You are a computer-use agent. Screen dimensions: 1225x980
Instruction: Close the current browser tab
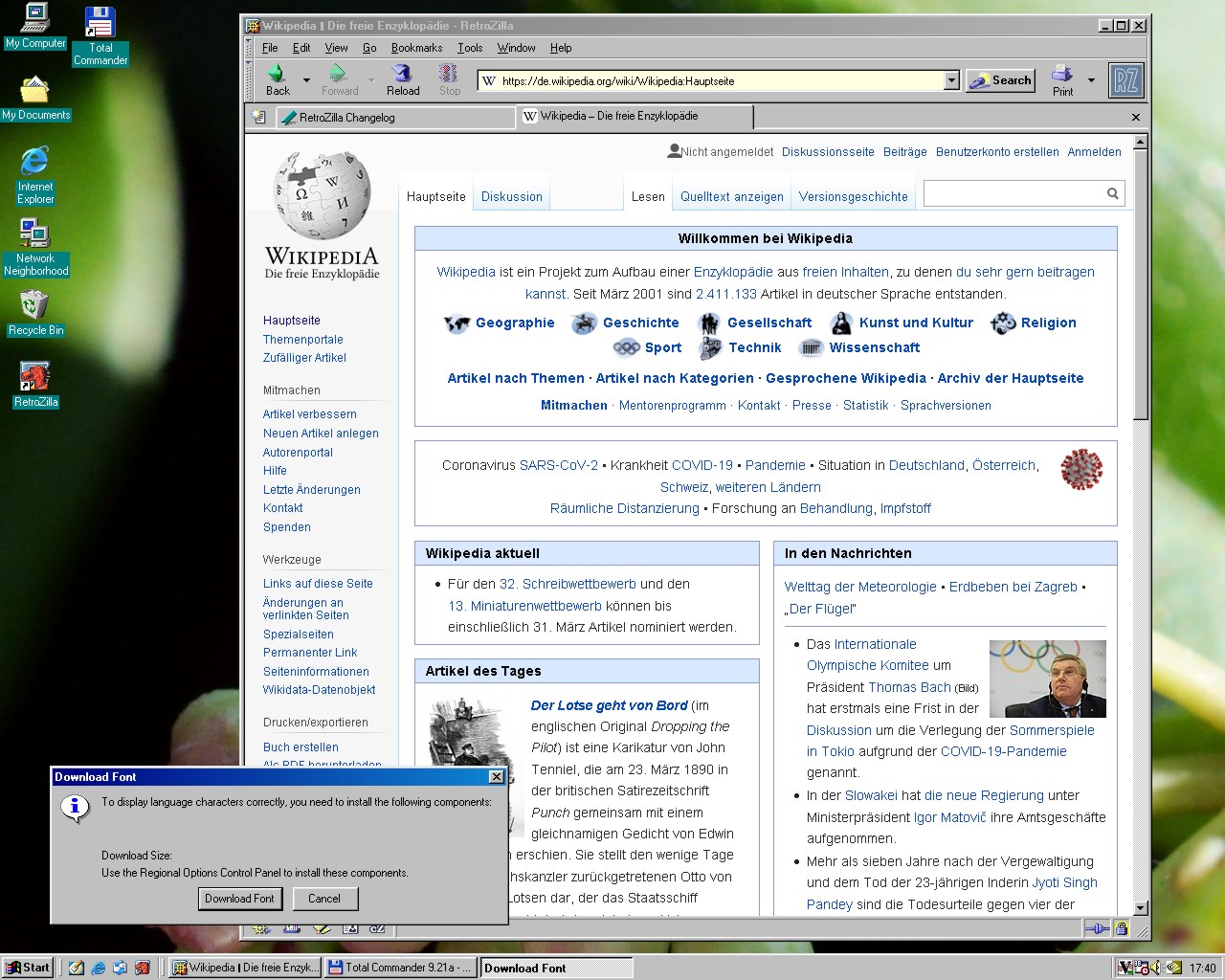[x=1136, y=117]
